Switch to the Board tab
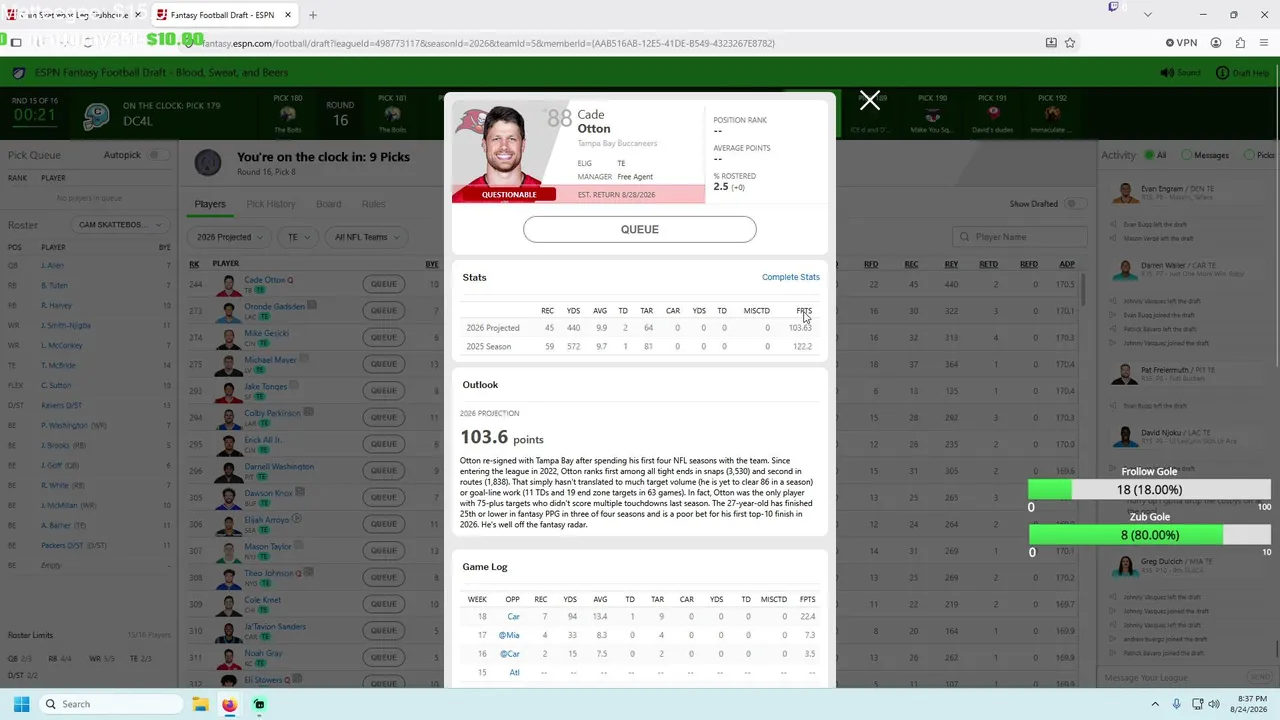Viewport: 1280px width, 720px height. tap(328, 204)
